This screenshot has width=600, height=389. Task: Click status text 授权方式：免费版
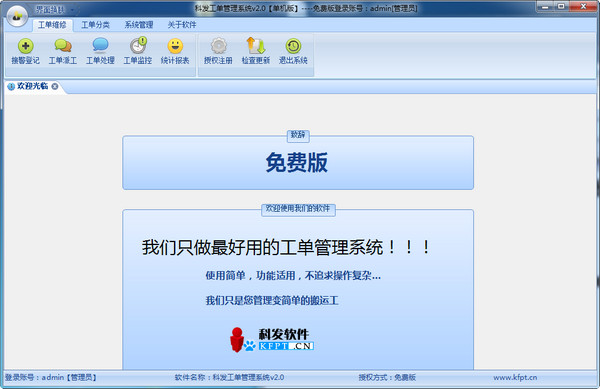tap(387, 378)
